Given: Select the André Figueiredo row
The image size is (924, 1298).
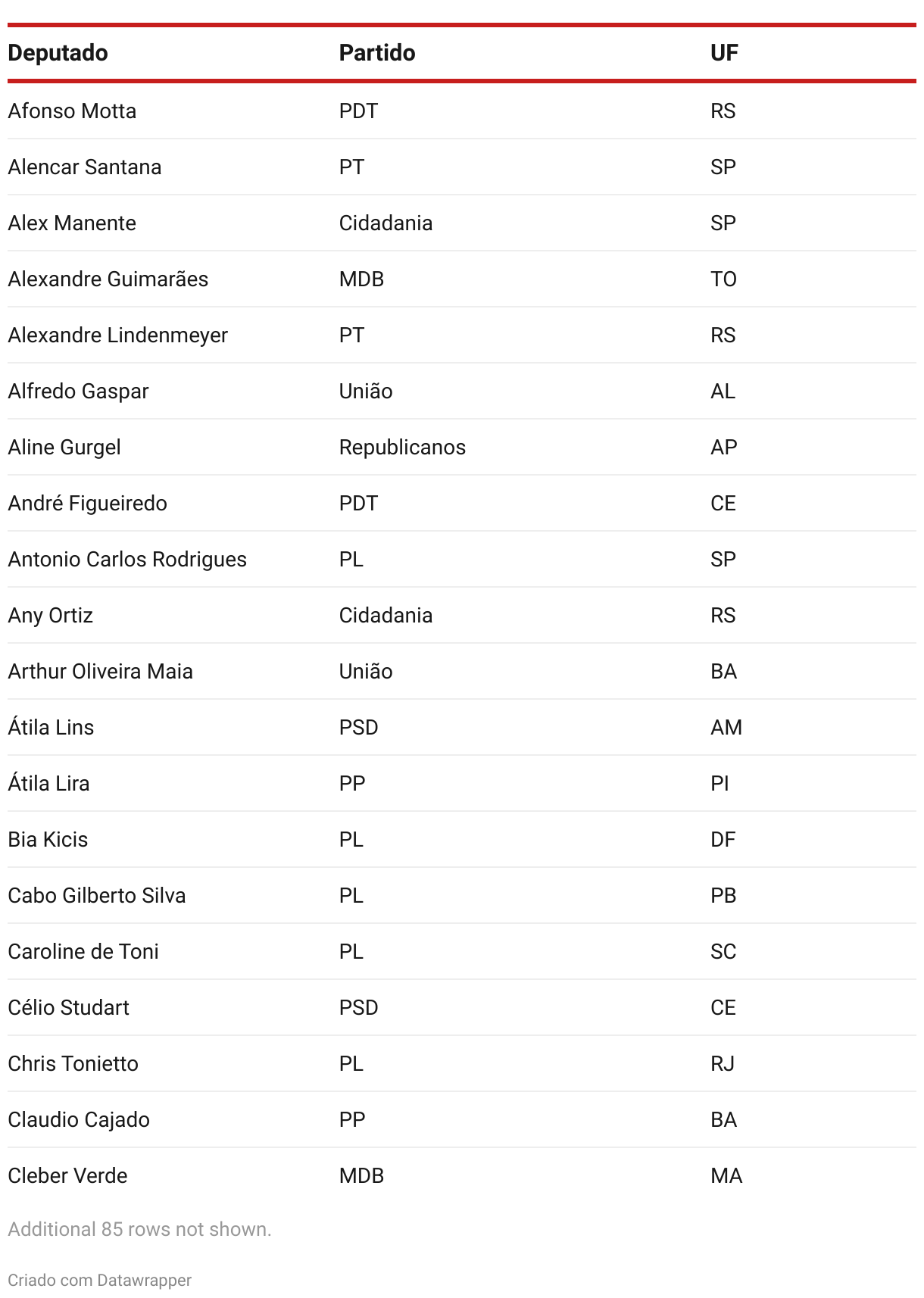Looking at the screenshot, I should 462,503.
